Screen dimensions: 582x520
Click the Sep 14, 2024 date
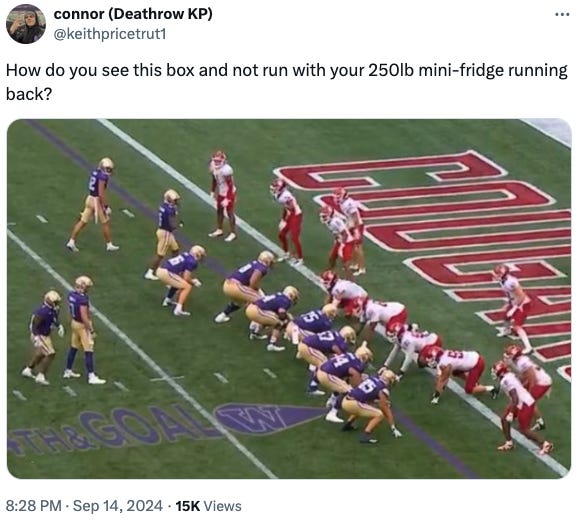pos(118,506)
